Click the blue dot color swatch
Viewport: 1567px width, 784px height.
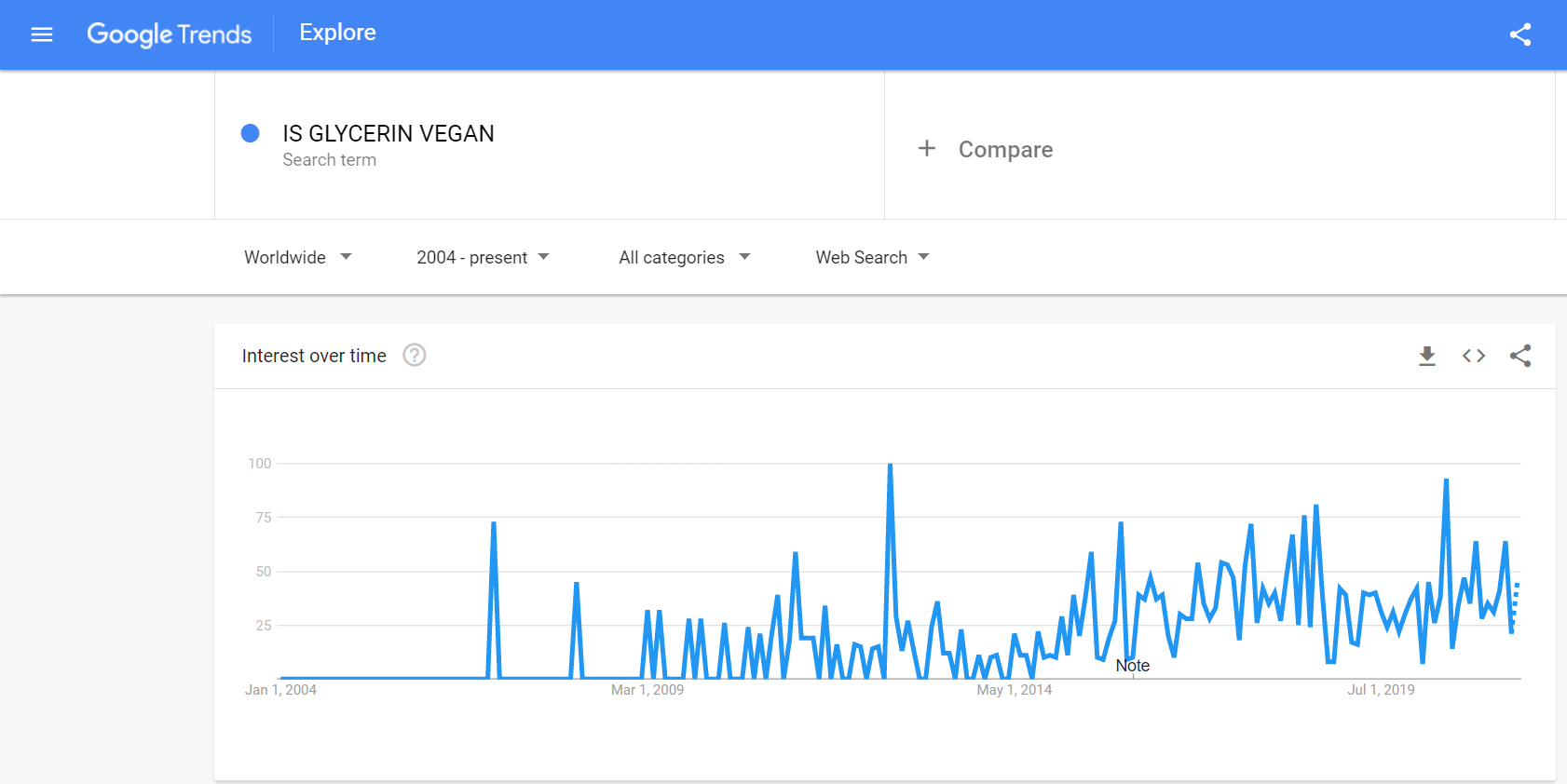point(250,133)
